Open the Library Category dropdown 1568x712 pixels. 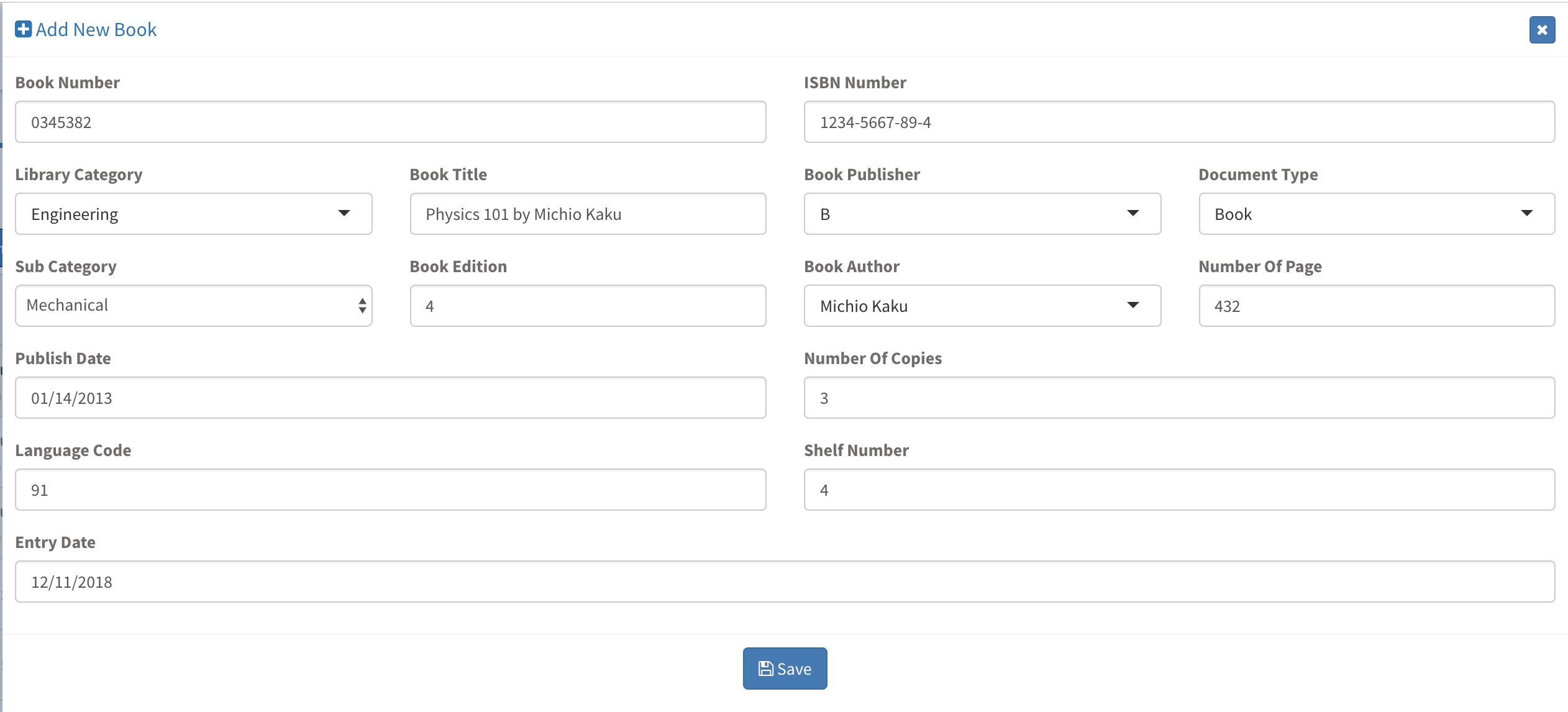click(193, 214)
